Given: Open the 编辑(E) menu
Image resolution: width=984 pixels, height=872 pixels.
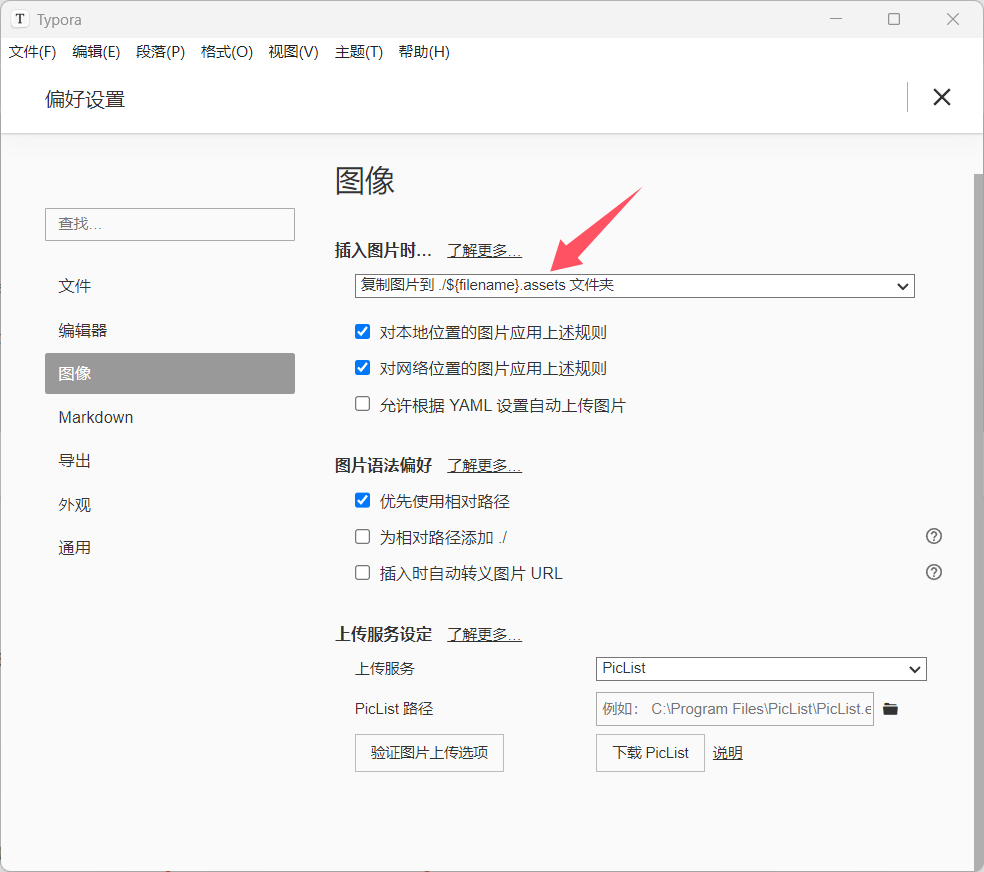Looking at the screenshot, I should [x=96, y=52].
